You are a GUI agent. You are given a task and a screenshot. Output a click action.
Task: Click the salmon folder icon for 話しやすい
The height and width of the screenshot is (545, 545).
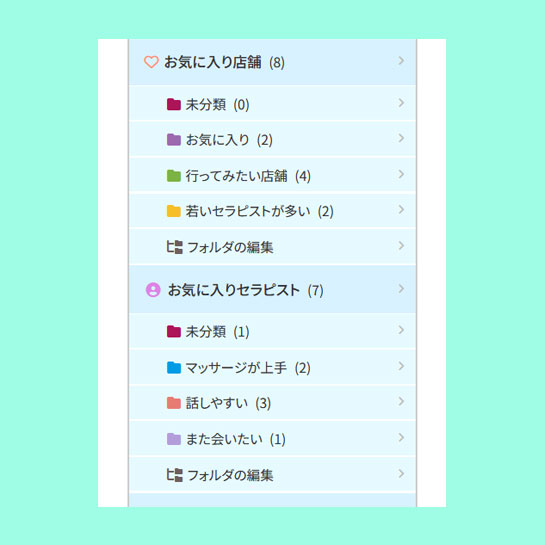[173, 403]
